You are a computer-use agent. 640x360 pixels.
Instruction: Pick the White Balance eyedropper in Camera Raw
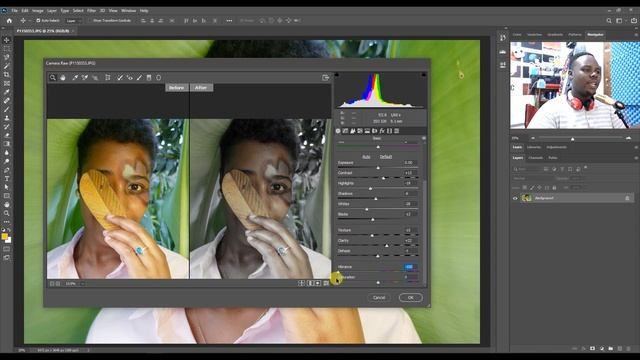pyautogui.click(x=75, y=78)
